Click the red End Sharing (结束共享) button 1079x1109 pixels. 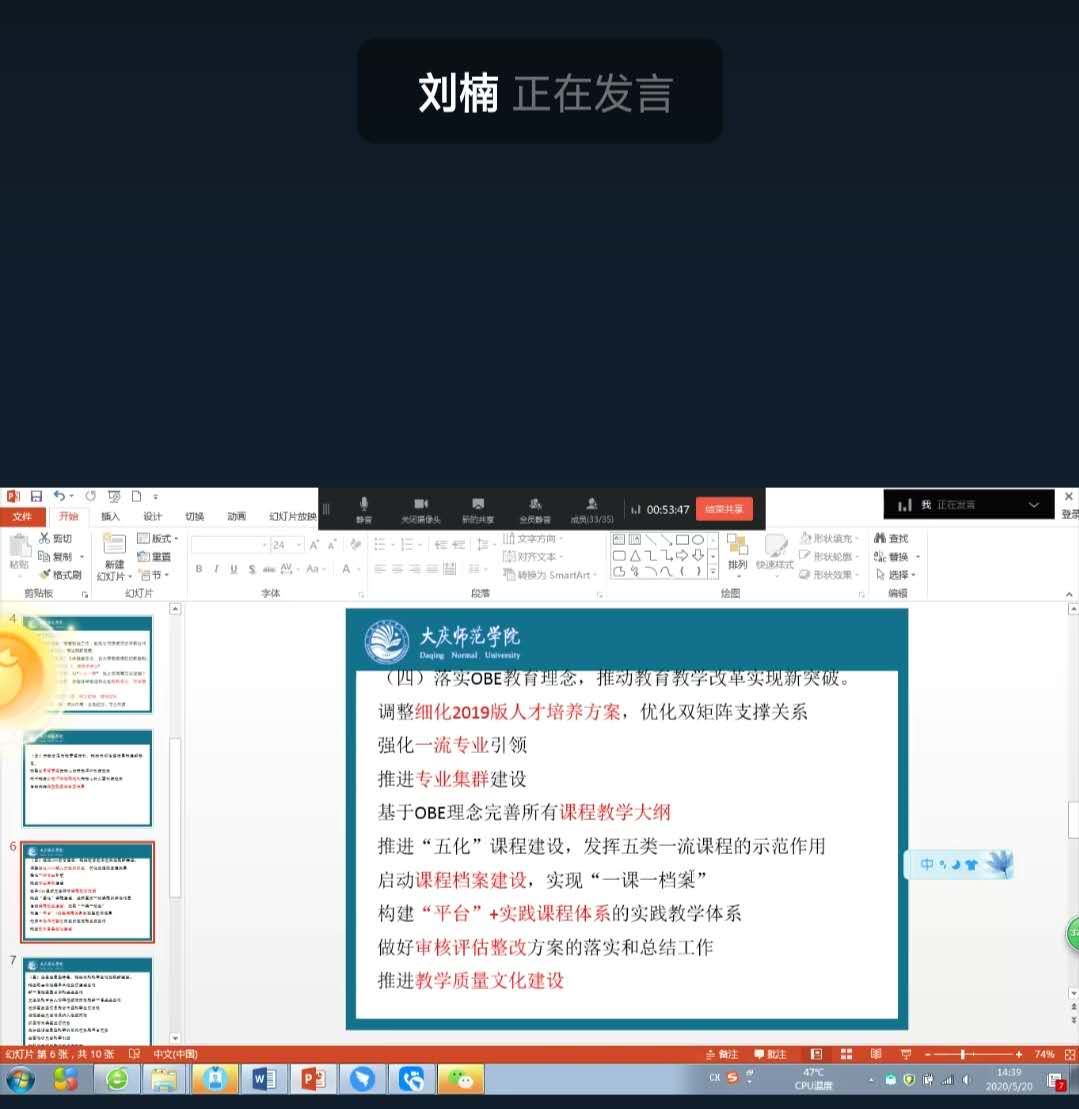tap(724, 509)
